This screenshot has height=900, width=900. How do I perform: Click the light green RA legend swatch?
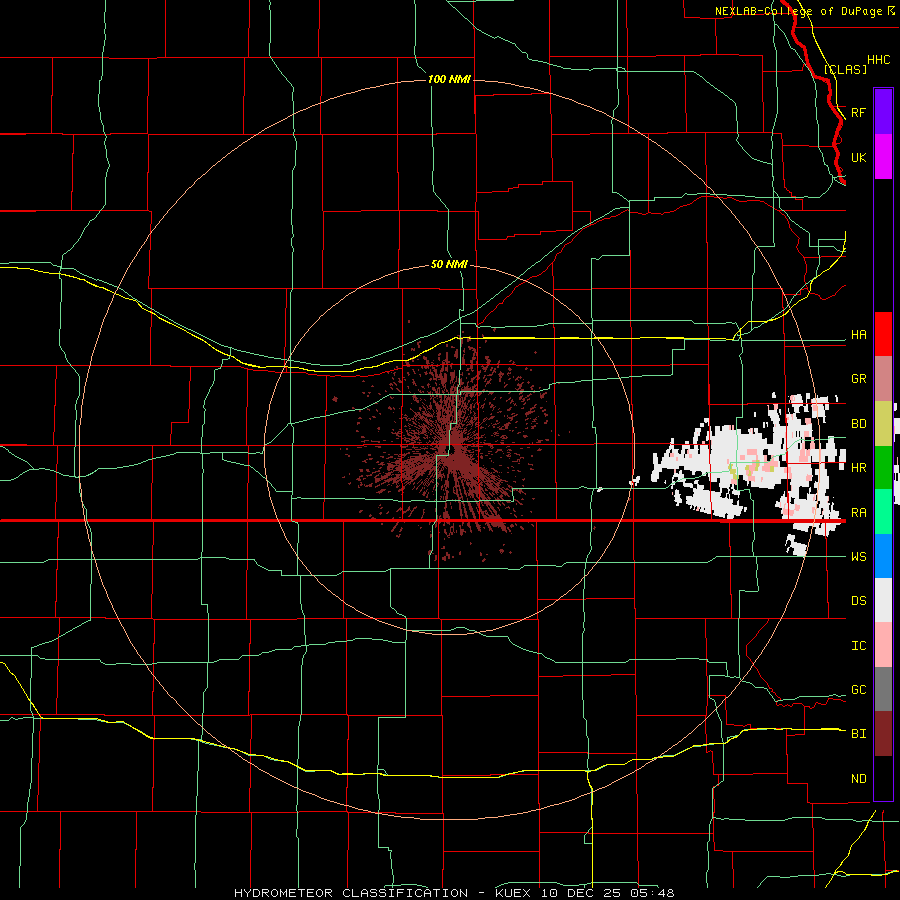883,512
